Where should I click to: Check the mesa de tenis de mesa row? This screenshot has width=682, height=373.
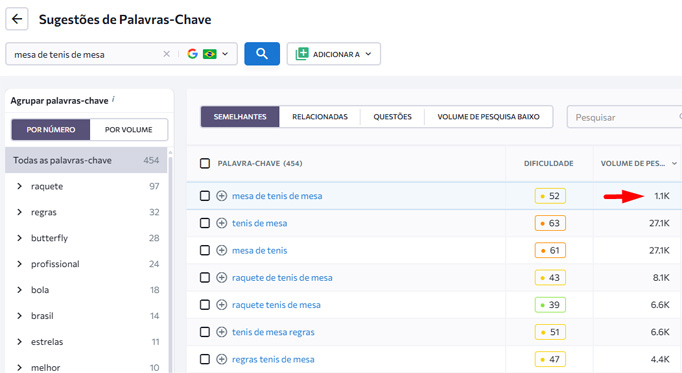point(205,196)
